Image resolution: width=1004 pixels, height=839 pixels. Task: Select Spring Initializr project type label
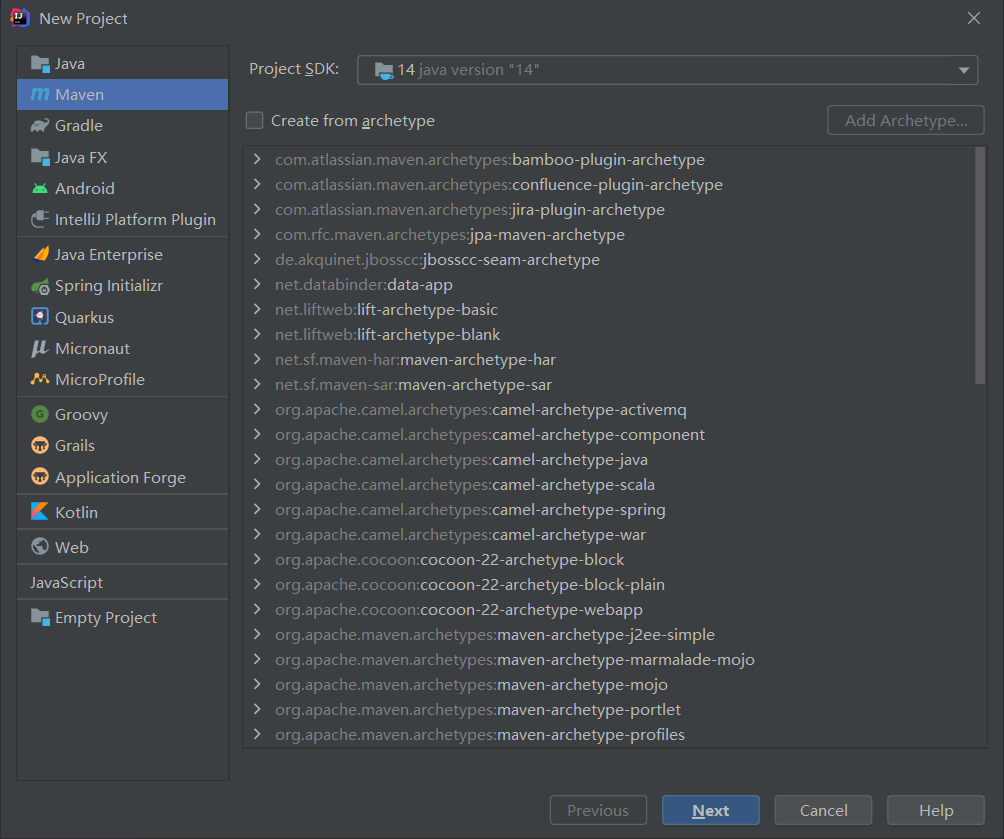pyautogui.click(x=109, y=286)
